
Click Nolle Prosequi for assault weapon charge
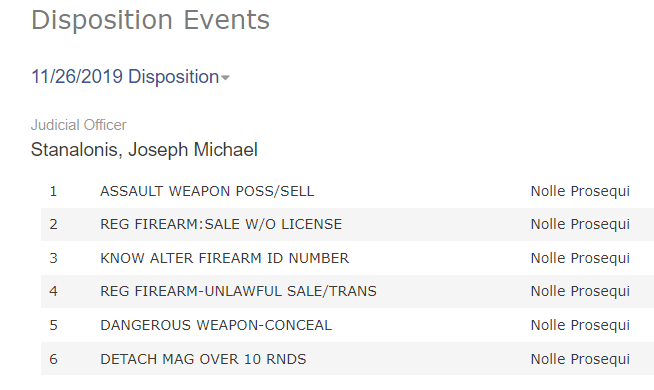click(580, 191)
